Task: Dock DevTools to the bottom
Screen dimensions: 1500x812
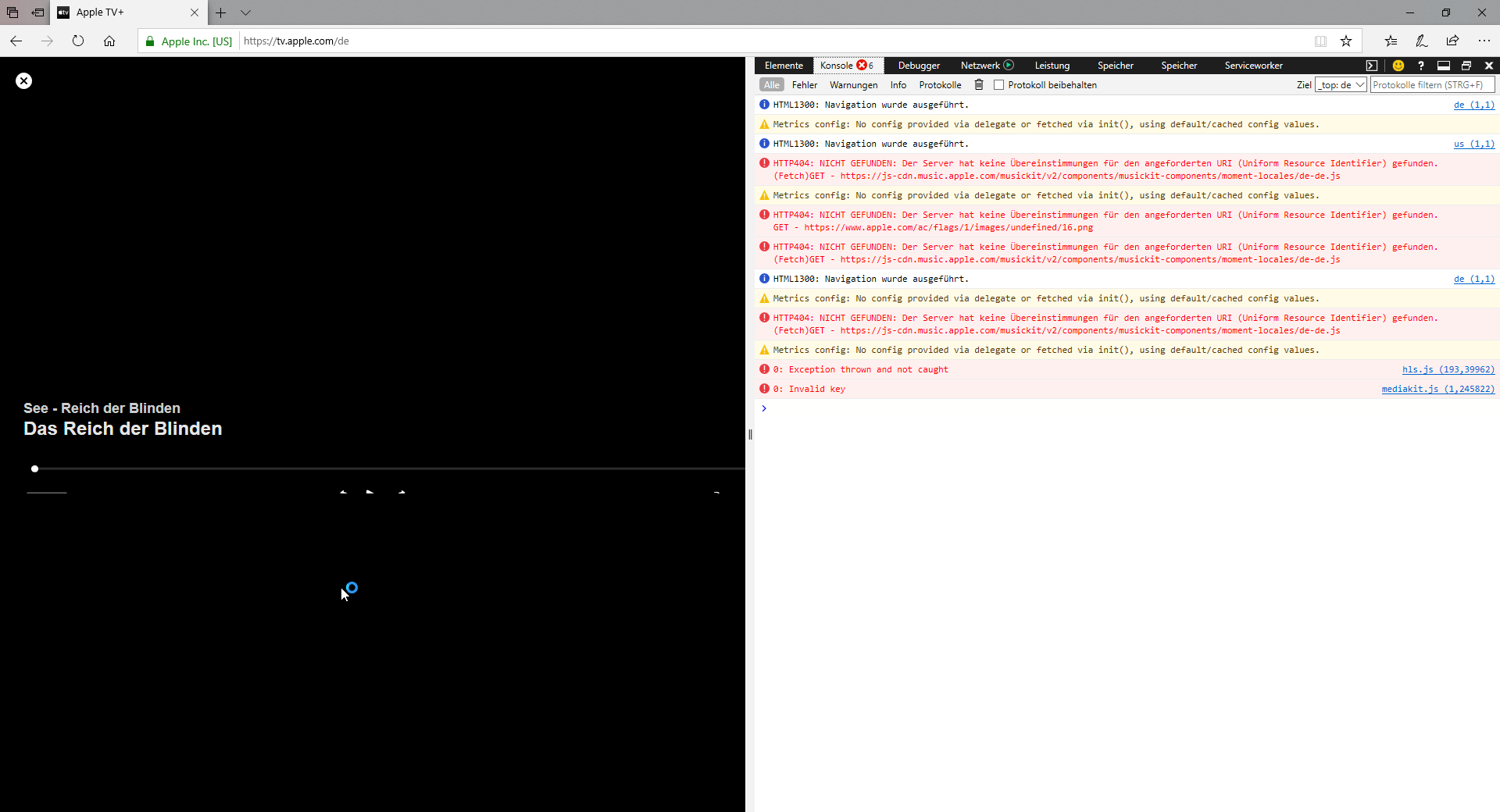Action: coord(1444,66)
